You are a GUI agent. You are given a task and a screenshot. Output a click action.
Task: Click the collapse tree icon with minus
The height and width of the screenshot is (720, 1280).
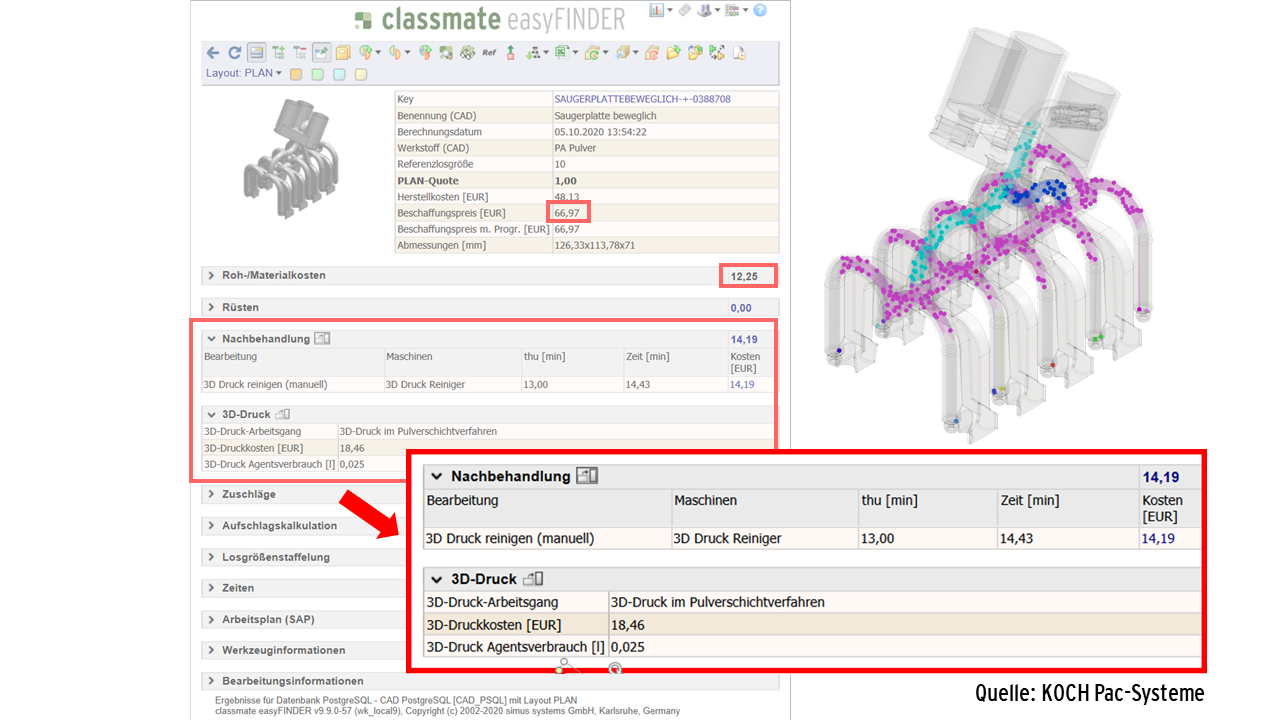[299, 52]
